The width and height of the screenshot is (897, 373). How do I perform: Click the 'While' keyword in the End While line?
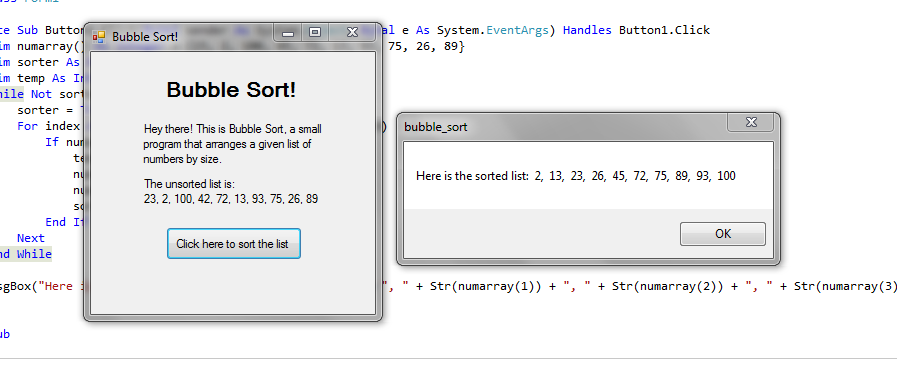point(34,254)
